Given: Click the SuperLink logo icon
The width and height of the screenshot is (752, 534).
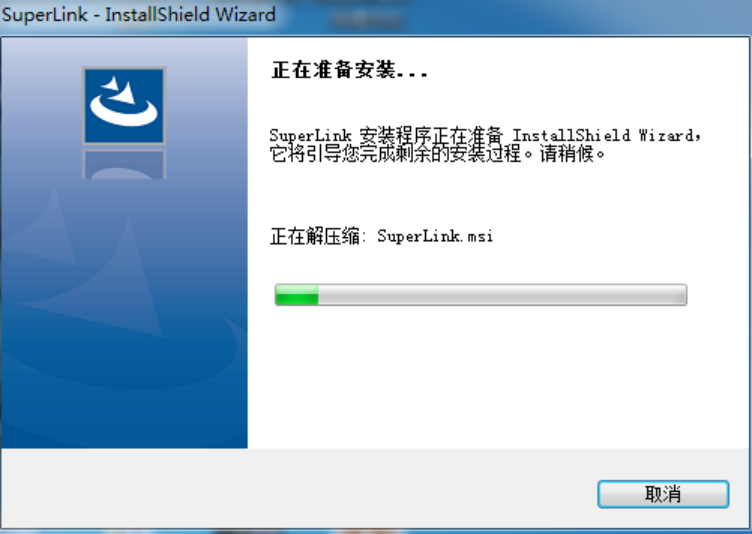Looking at the screenshot, I should tap(124, 106).
